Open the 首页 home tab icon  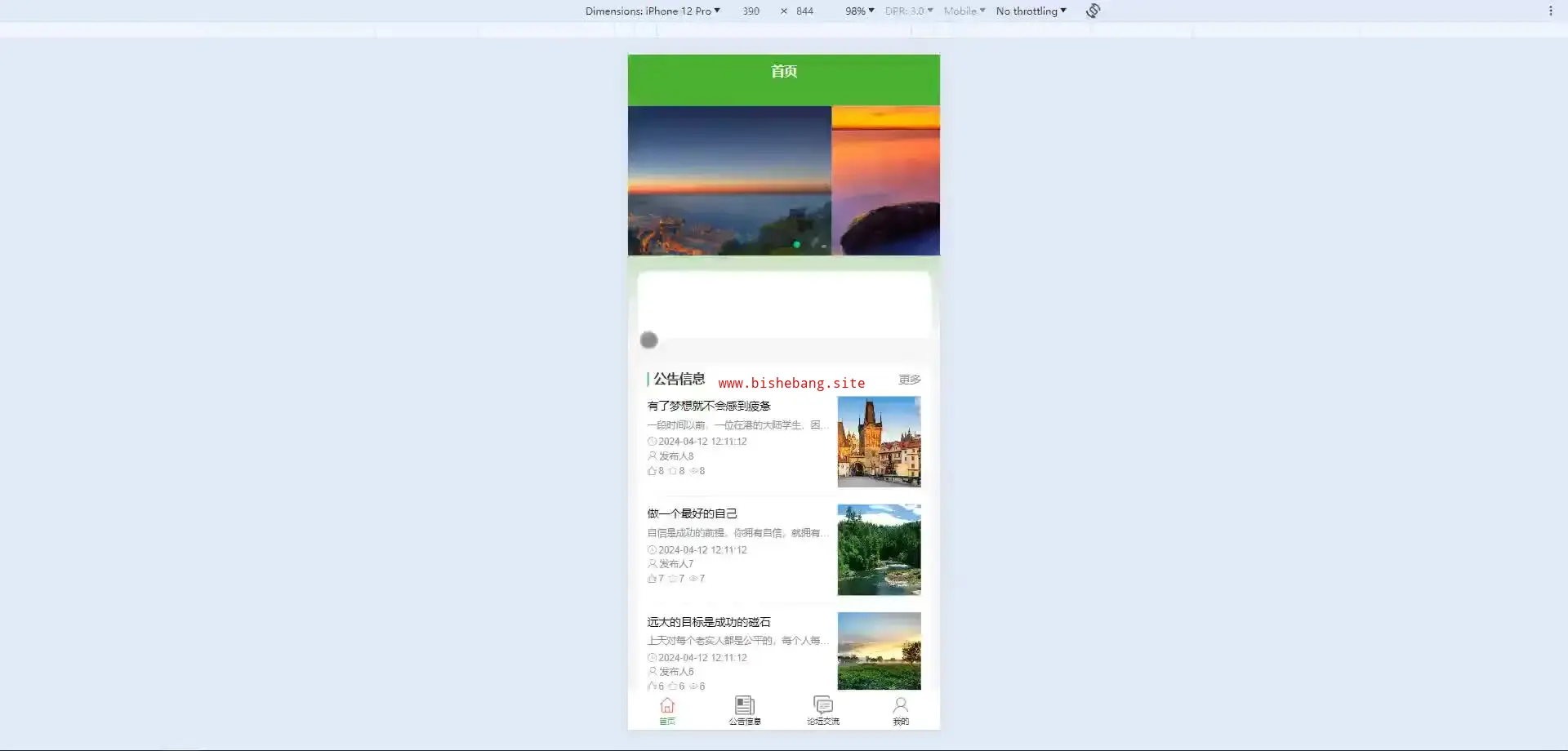tap(667, 705)
